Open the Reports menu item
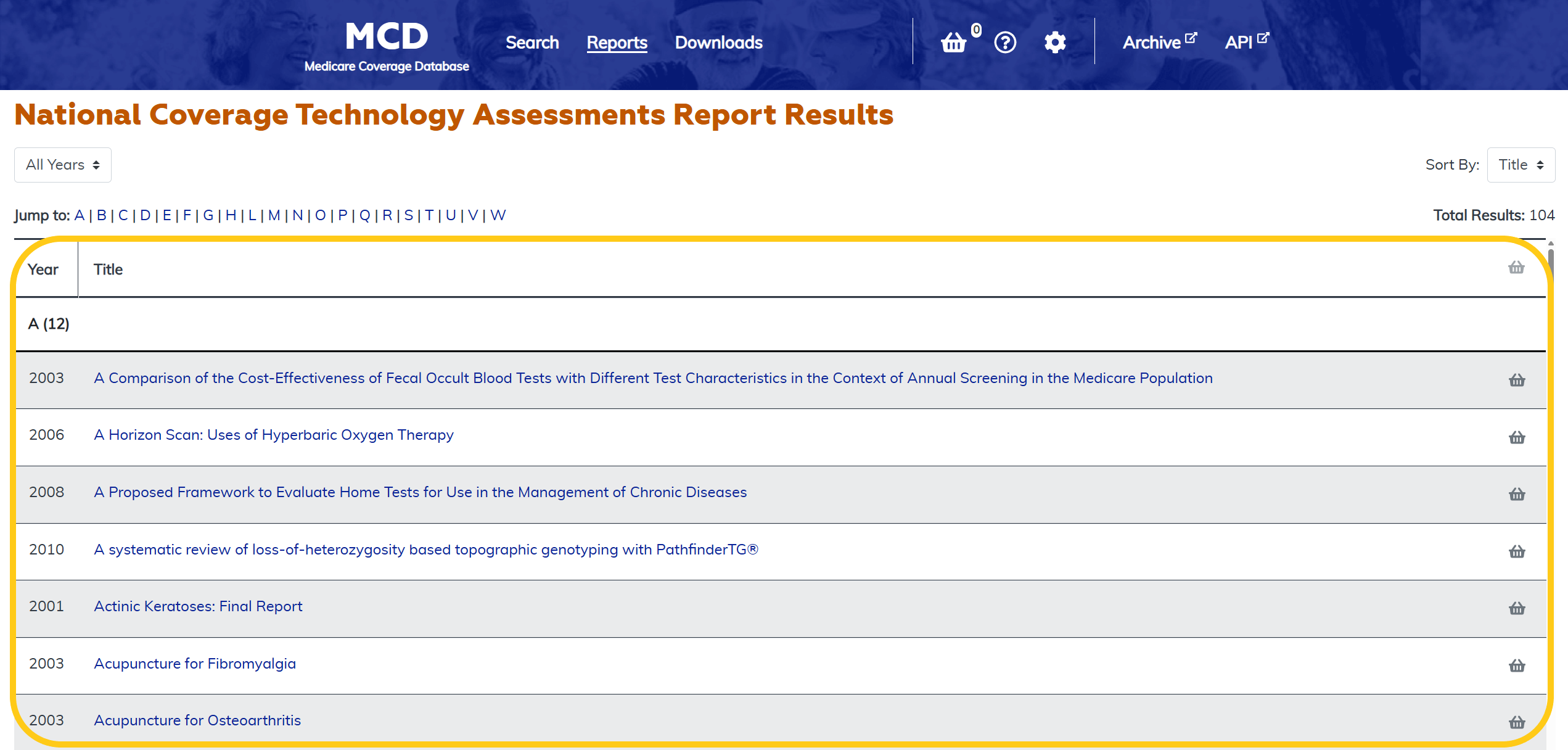This screenshot has width=1568, height=750. (617, 43)
